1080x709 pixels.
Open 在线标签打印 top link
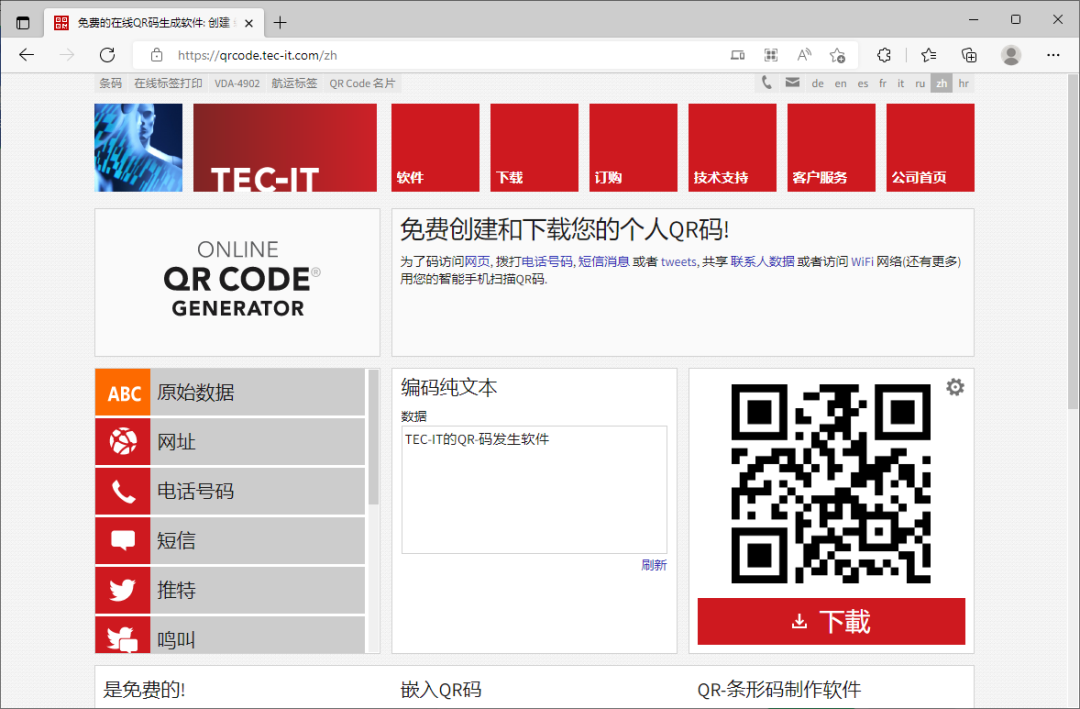point(168,83)
